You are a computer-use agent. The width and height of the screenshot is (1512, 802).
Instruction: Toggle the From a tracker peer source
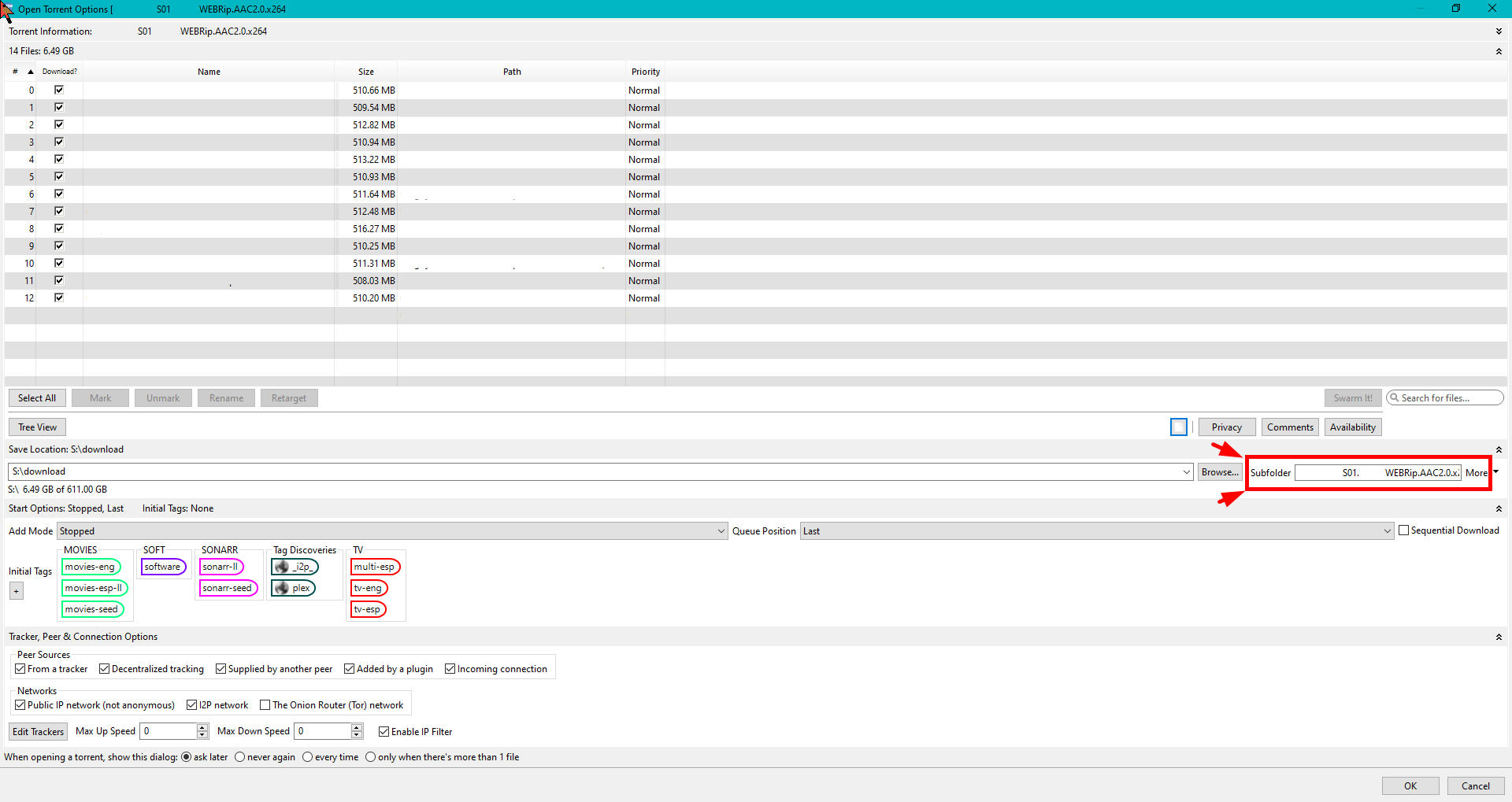[x=20, y=669]
